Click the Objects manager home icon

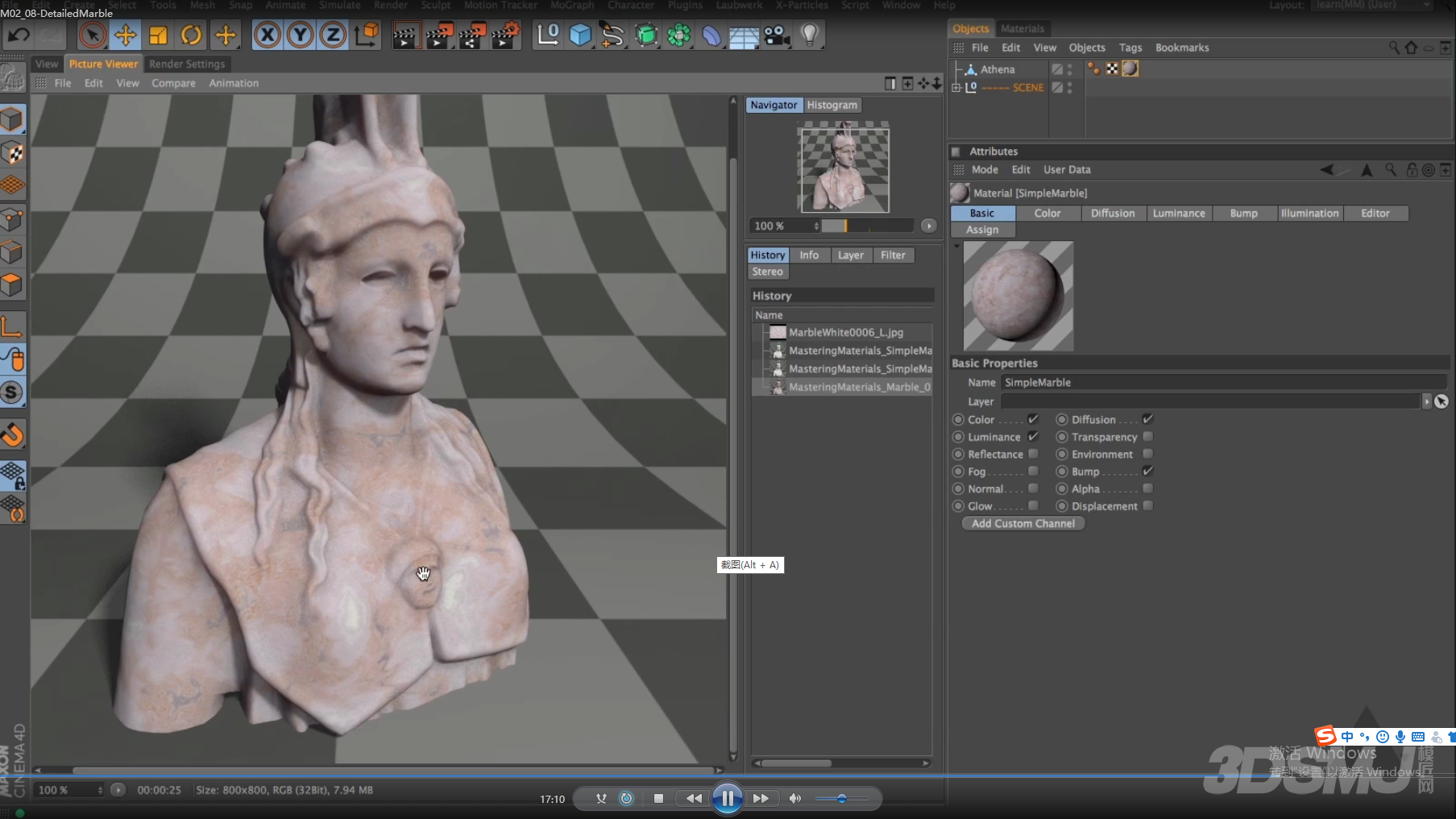pos(1411,48)
